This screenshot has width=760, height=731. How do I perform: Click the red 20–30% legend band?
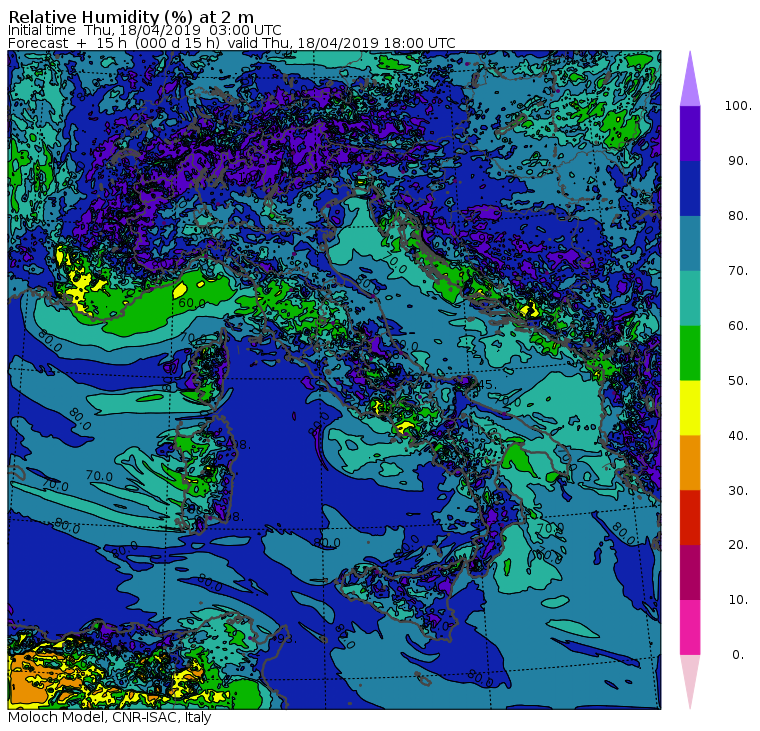click(690, 518)
